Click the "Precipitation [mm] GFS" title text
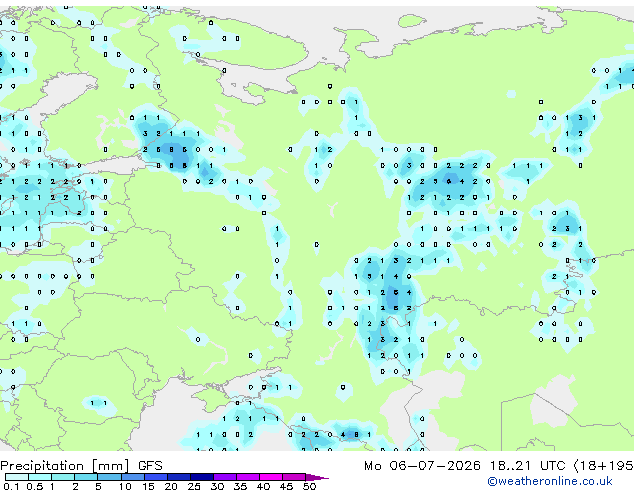The width and height of the screenshot is (634, 490). (x=81, y=466)
